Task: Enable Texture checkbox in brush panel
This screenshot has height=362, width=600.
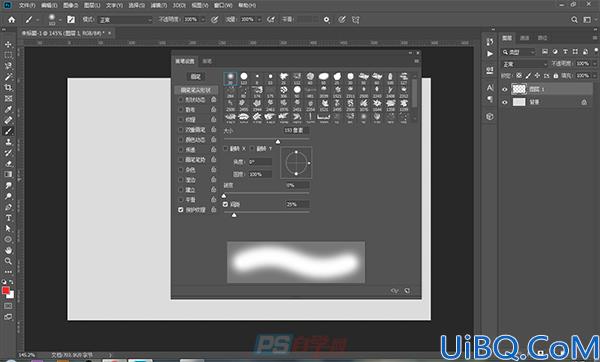Action: [181, 120]
